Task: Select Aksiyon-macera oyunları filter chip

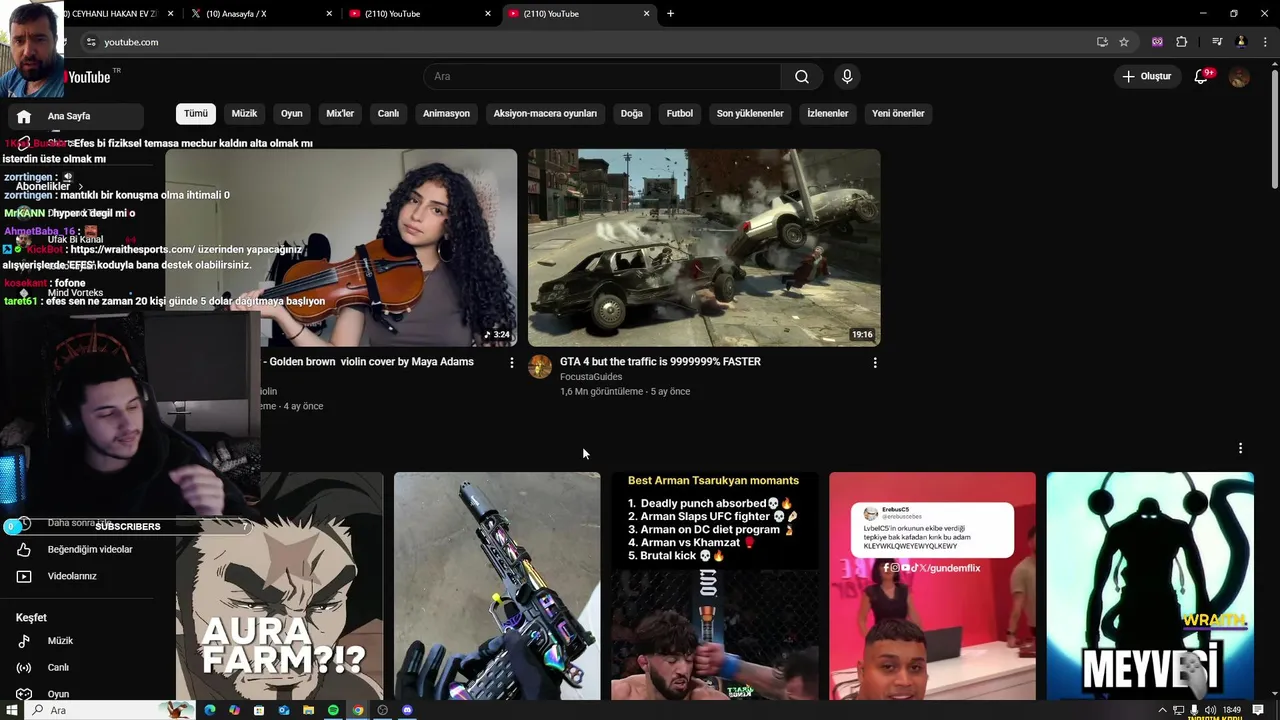Action: pos(545,114)
